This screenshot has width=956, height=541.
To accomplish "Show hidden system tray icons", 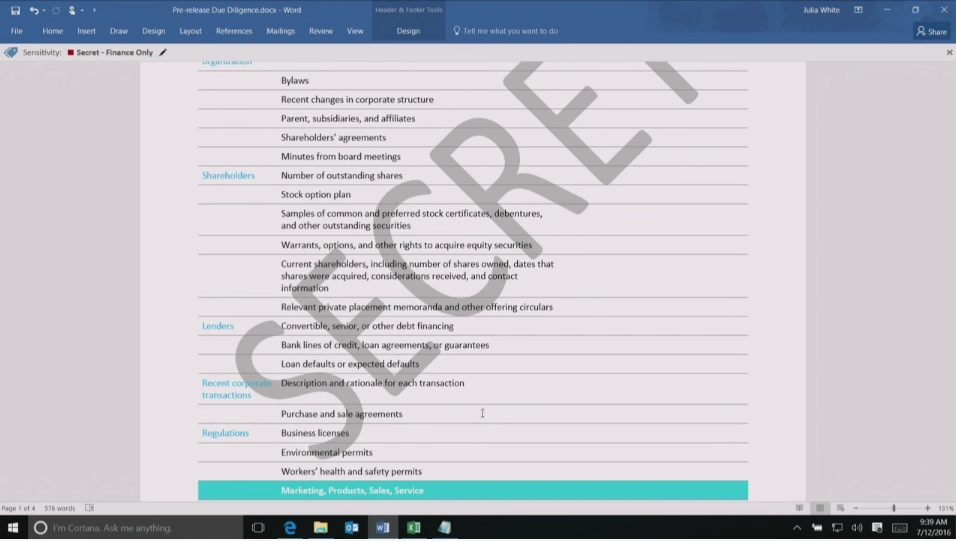I will [797, 527].
